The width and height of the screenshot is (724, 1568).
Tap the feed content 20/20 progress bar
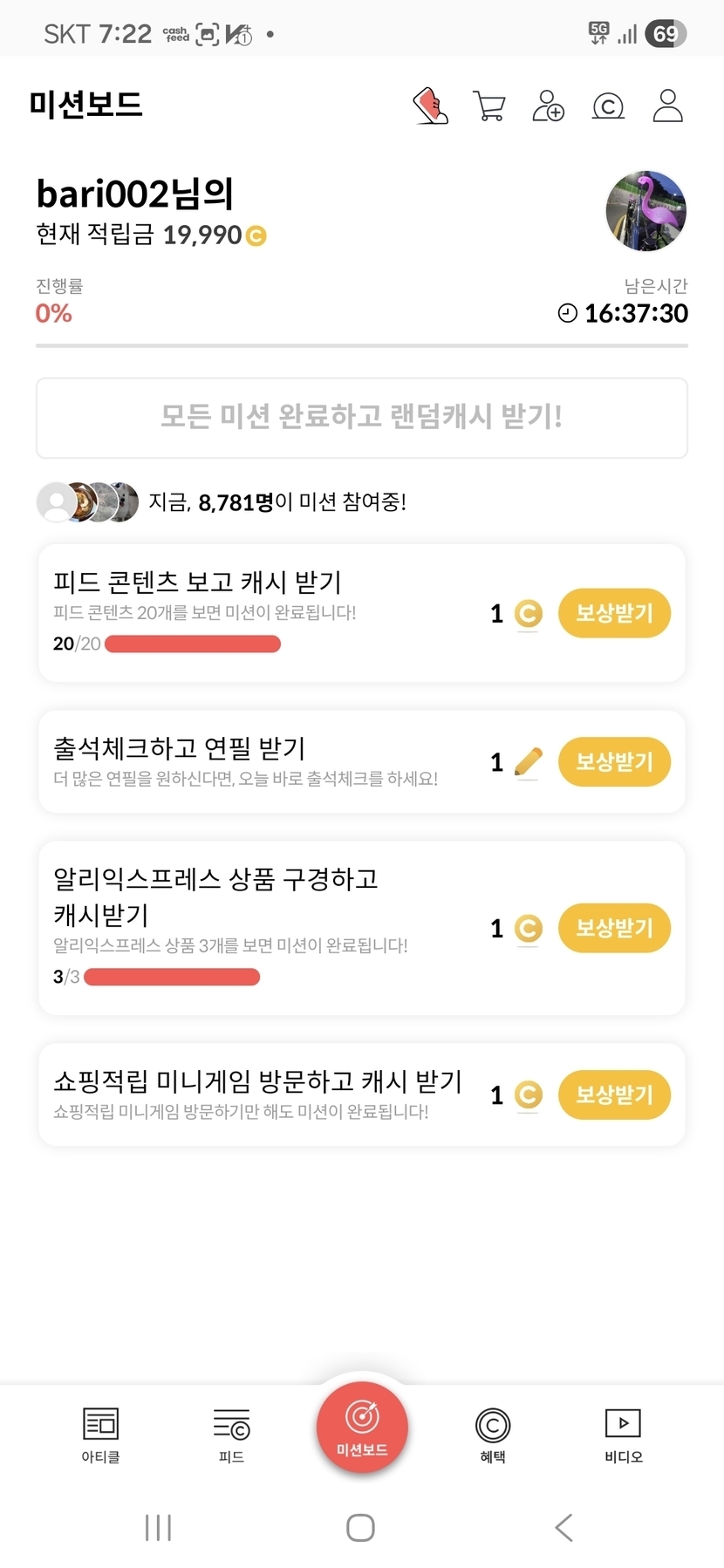(192, 644)
